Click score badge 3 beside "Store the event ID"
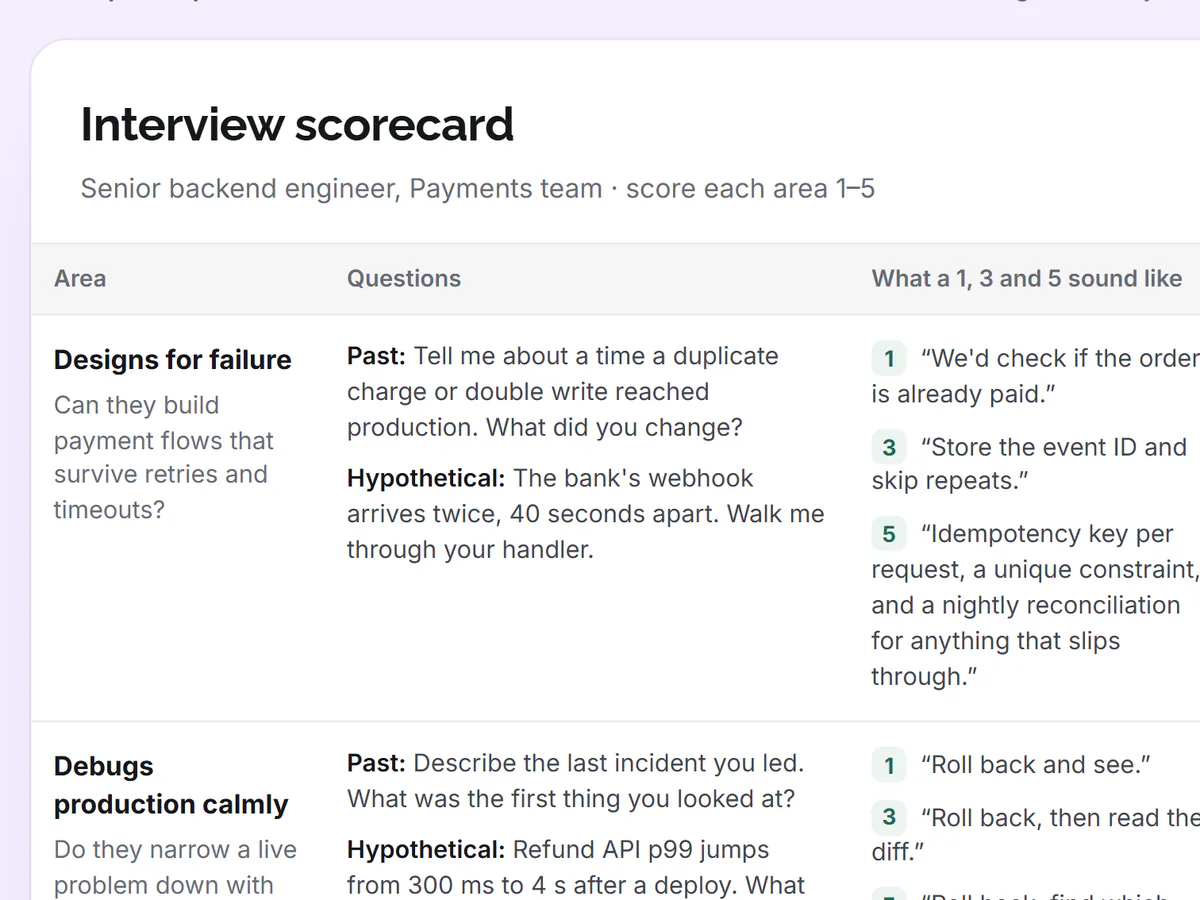 889,447
